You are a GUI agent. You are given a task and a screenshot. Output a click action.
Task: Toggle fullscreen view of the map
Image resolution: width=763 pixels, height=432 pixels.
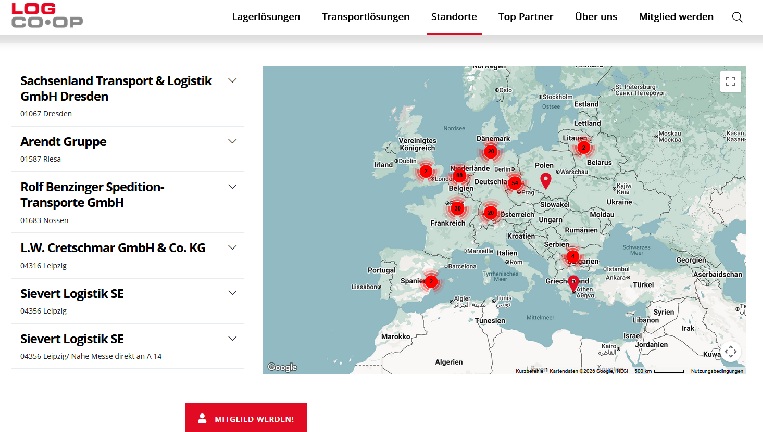[x=730, y=81]
